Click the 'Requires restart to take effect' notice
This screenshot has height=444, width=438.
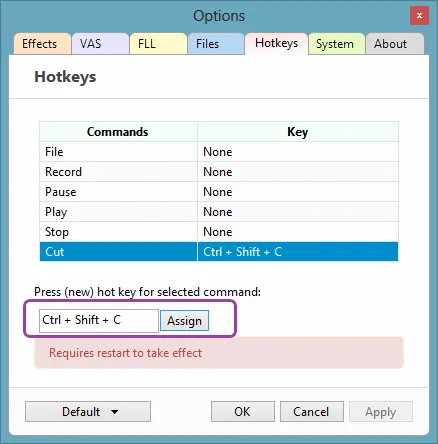click(219, 353)
